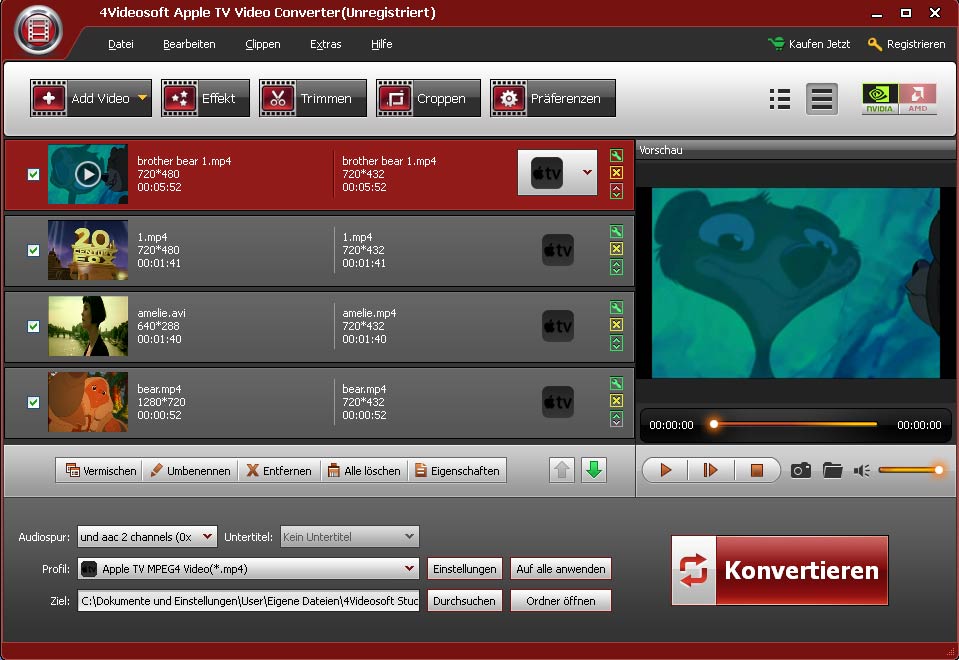
Task: Click the Durchsuchen button
Action: click(x=464, y=601)
